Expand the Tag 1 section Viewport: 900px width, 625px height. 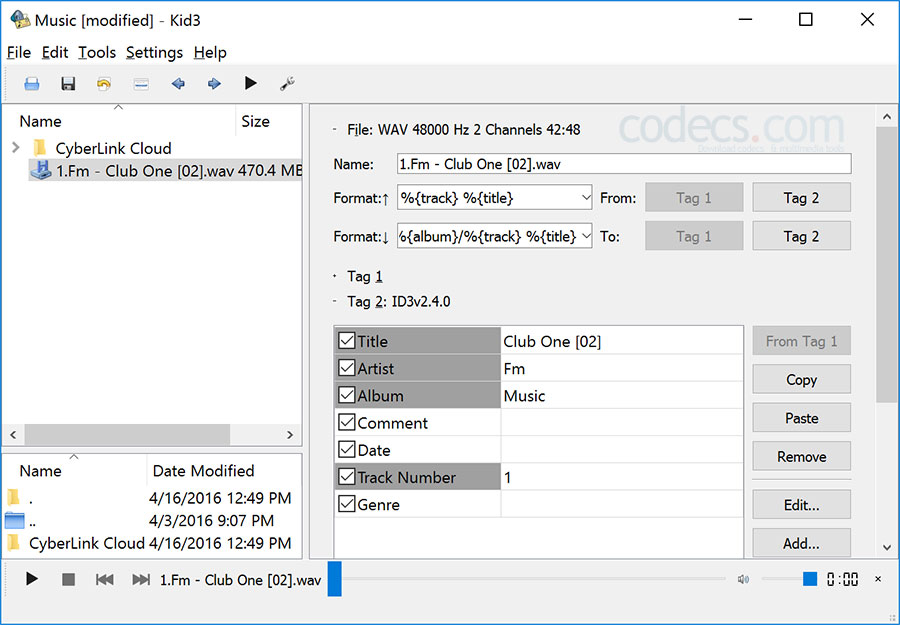(335, 277)
